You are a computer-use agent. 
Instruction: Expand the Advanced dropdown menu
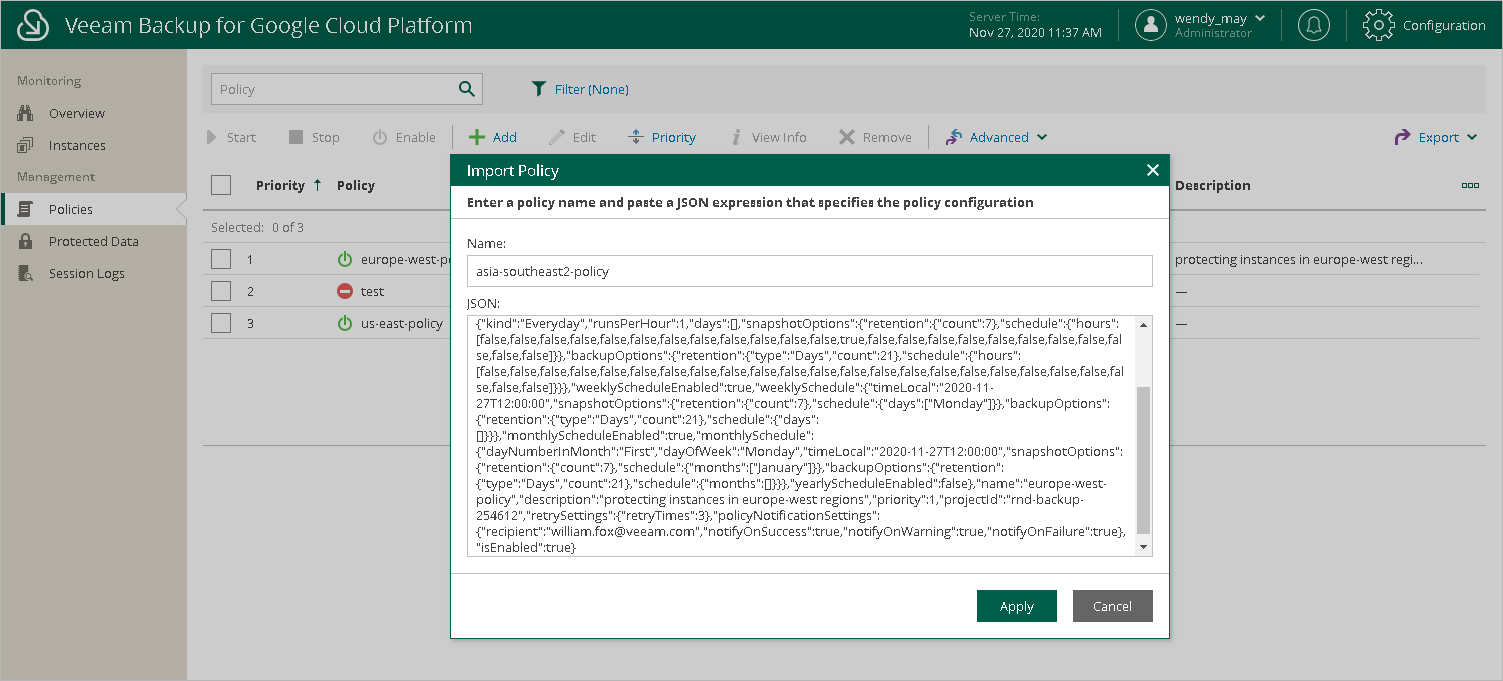(997, 137)
